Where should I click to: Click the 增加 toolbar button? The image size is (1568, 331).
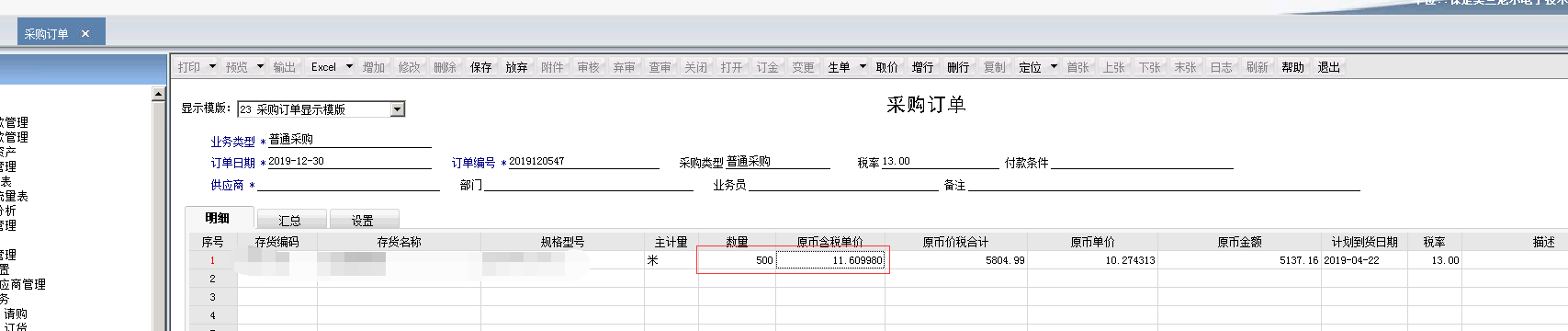coord(374,67)
